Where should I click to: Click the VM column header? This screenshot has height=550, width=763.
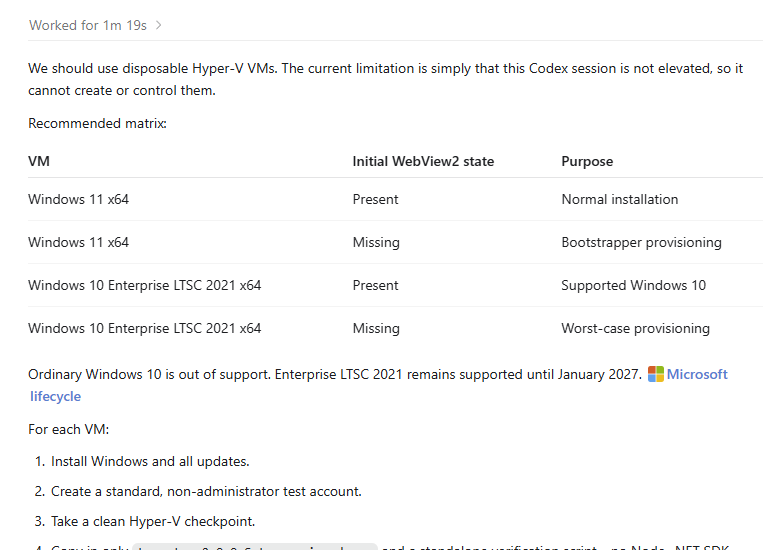tap(39, 162)
